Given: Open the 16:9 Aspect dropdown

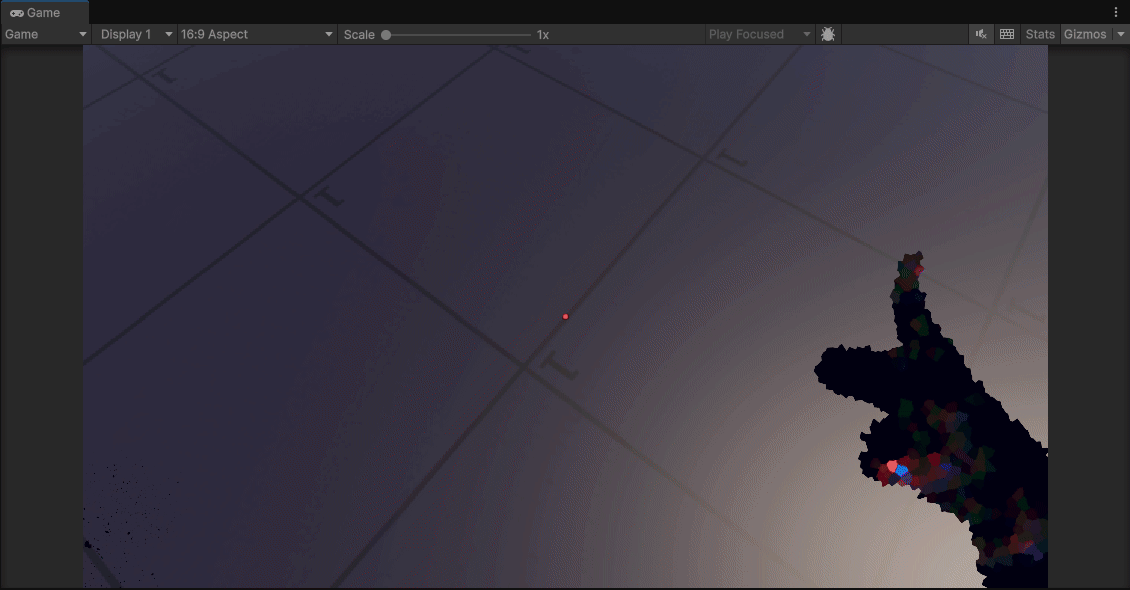Looking at the screenshot, I should tap(257, 34).
